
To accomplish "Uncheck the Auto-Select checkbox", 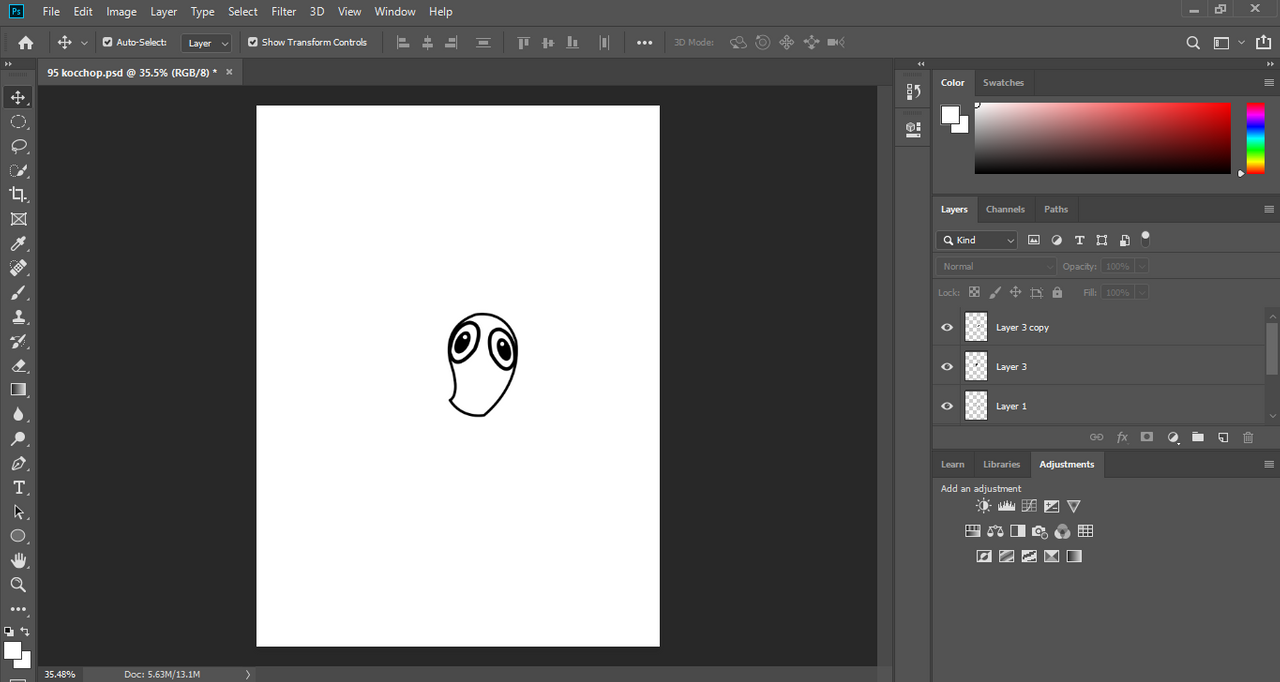I will [x=108, y=42].
